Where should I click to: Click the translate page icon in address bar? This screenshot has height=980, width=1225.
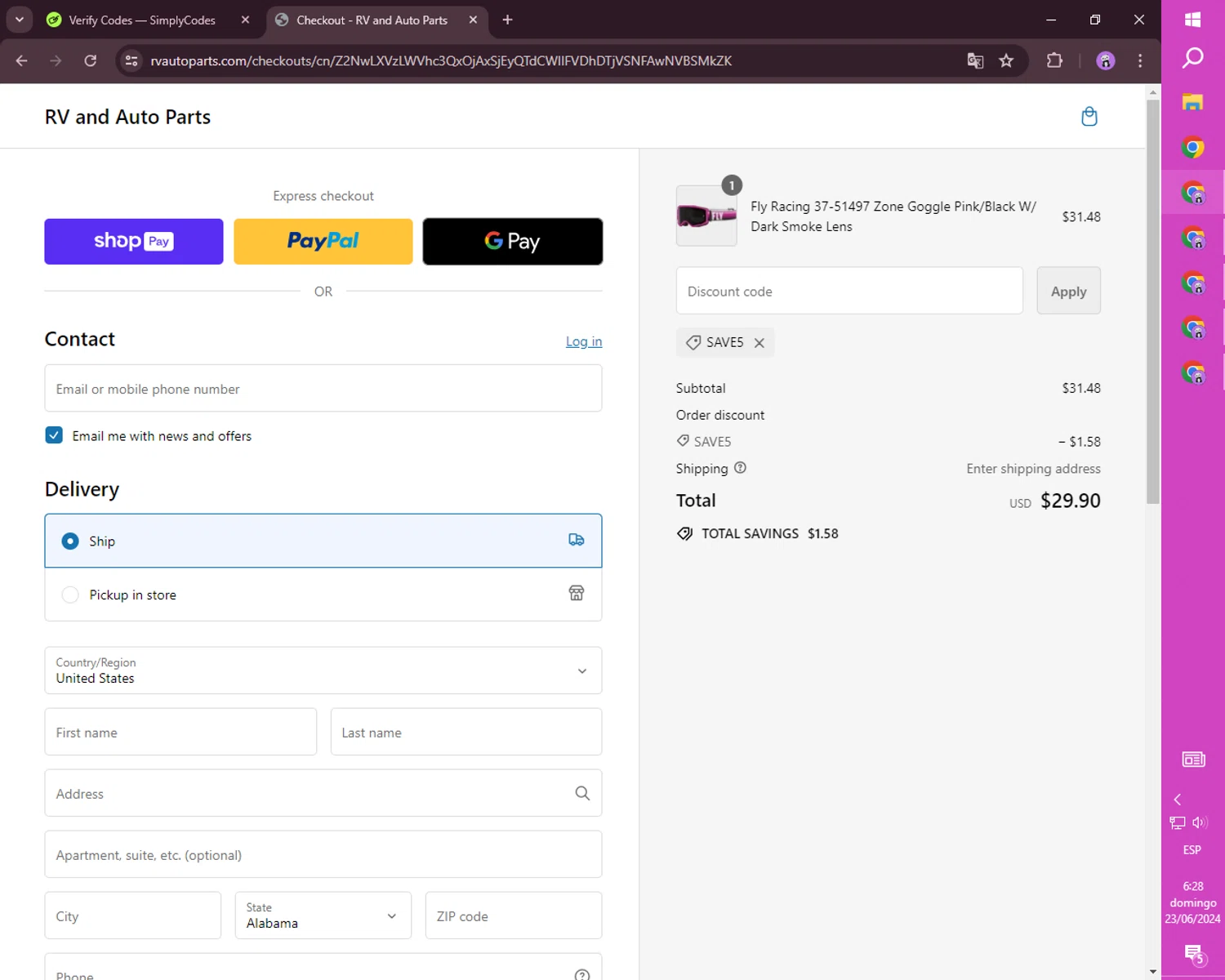(x=975, y=60)
